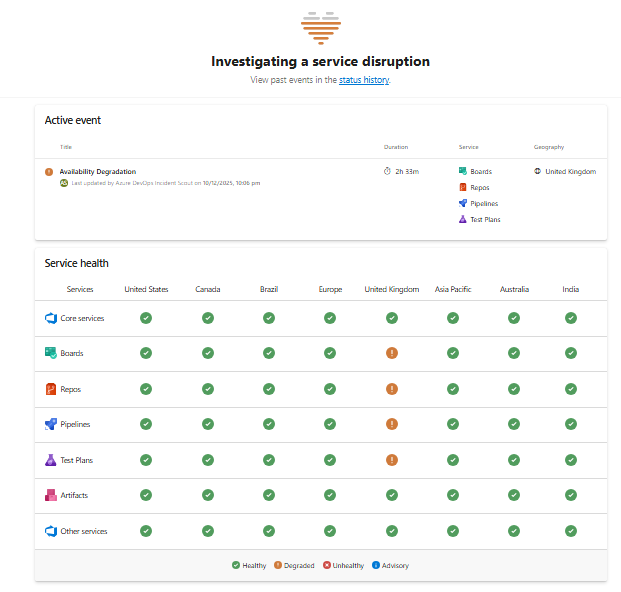Select the United Kingdom column header

[392, 289]
